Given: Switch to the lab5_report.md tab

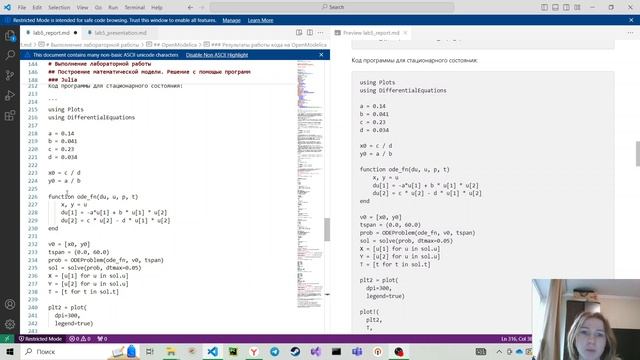Looking at the screenshot, I should point(51,33).
